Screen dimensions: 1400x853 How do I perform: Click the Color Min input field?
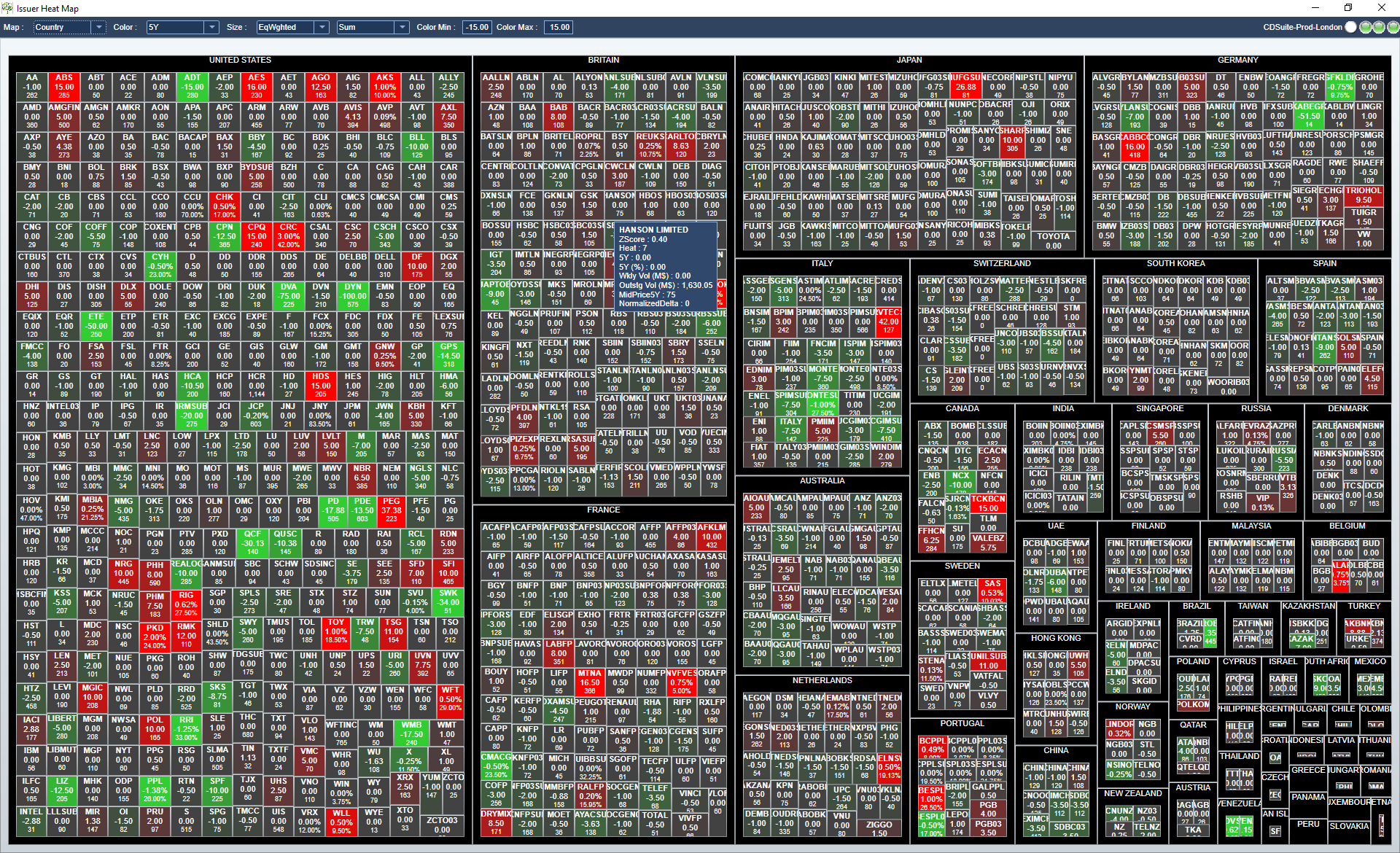(478, 27)
